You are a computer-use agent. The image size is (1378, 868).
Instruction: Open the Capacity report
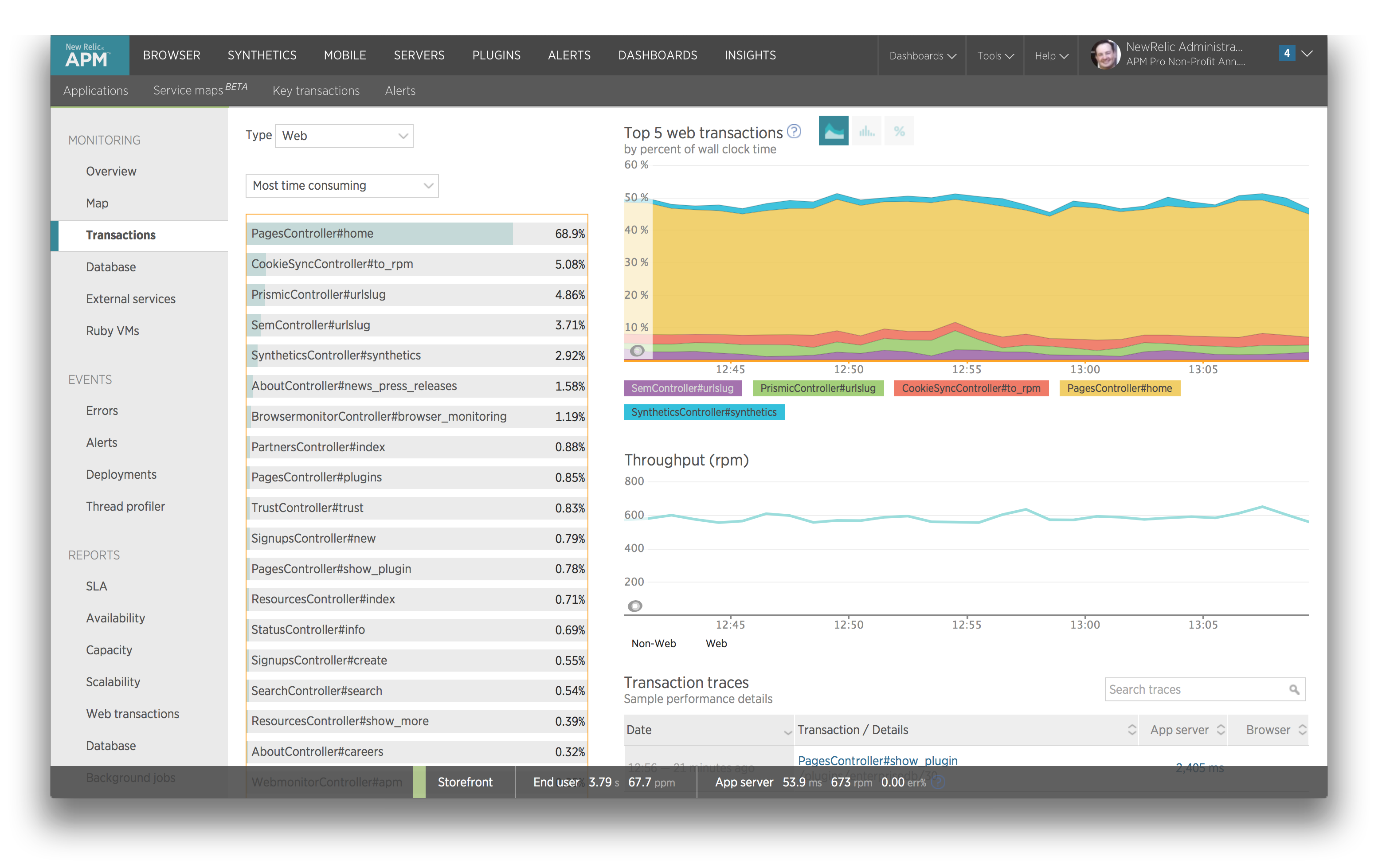[x=109, y=650]
